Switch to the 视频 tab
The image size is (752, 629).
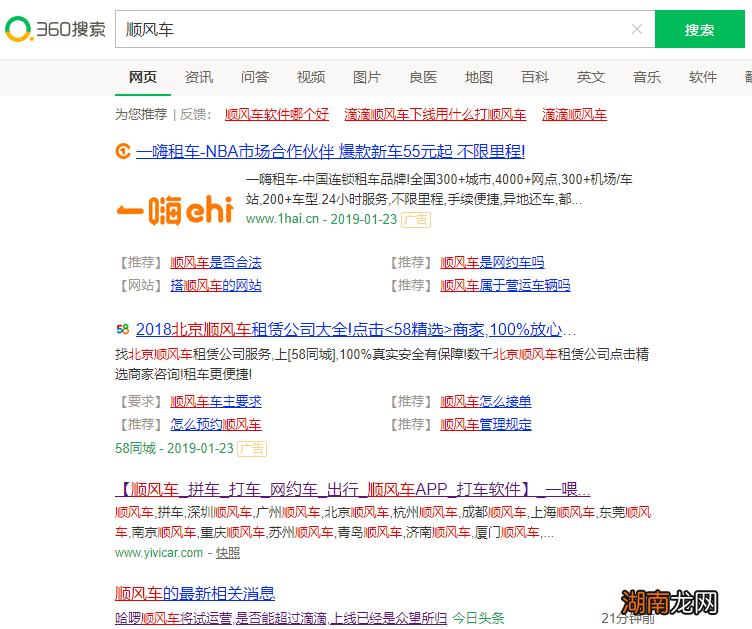(x=311, y=77)
